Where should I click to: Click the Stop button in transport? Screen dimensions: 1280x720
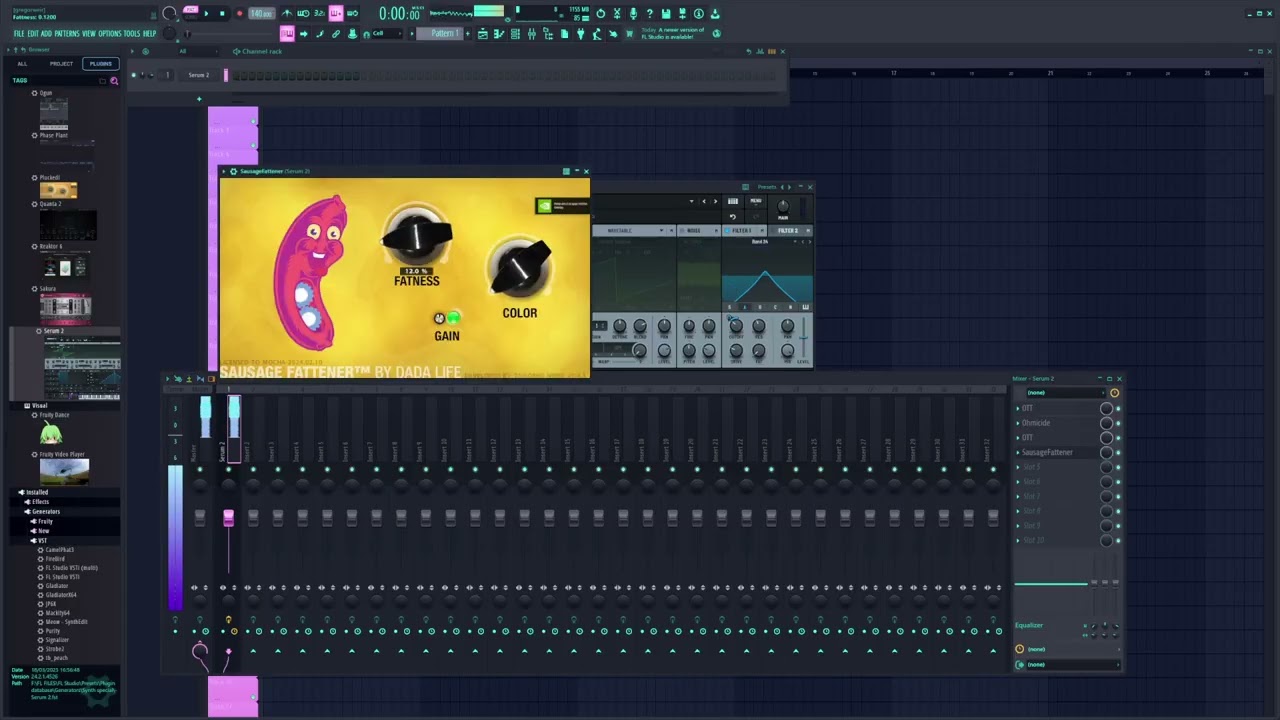coord(222,13)
